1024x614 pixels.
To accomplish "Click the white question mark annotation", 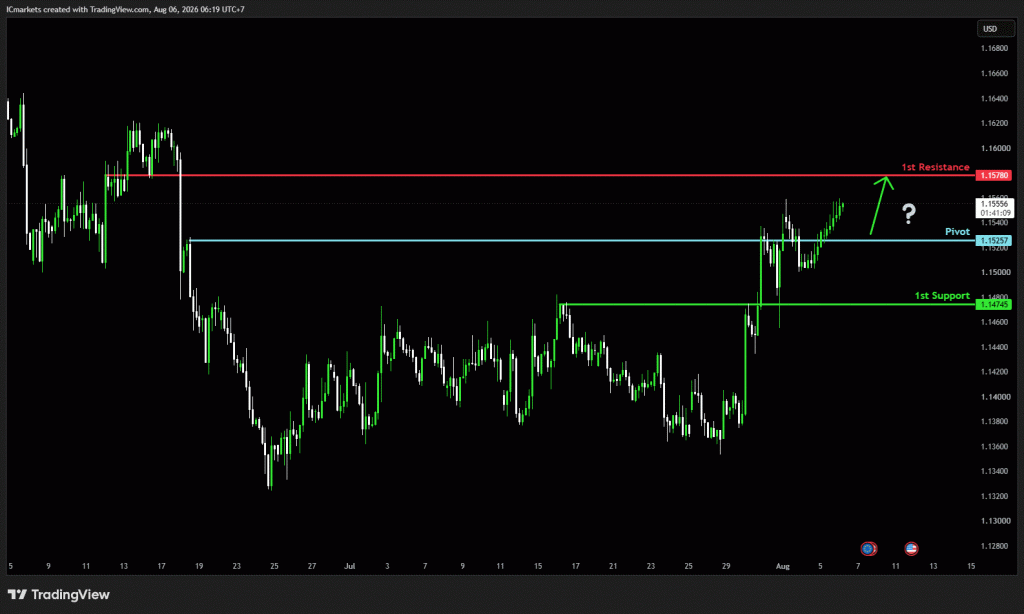I will point(908,214).
